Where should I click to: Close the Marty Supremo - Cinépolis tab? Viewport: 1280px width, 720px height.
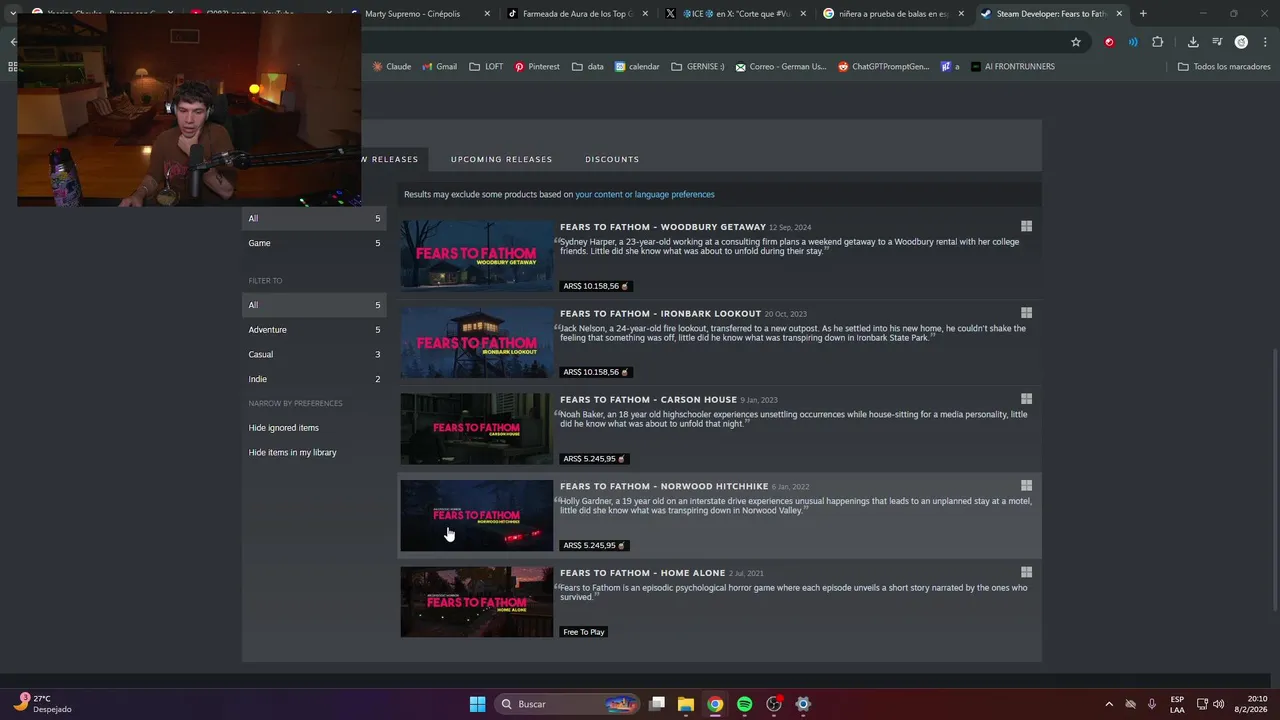point(487,14)
